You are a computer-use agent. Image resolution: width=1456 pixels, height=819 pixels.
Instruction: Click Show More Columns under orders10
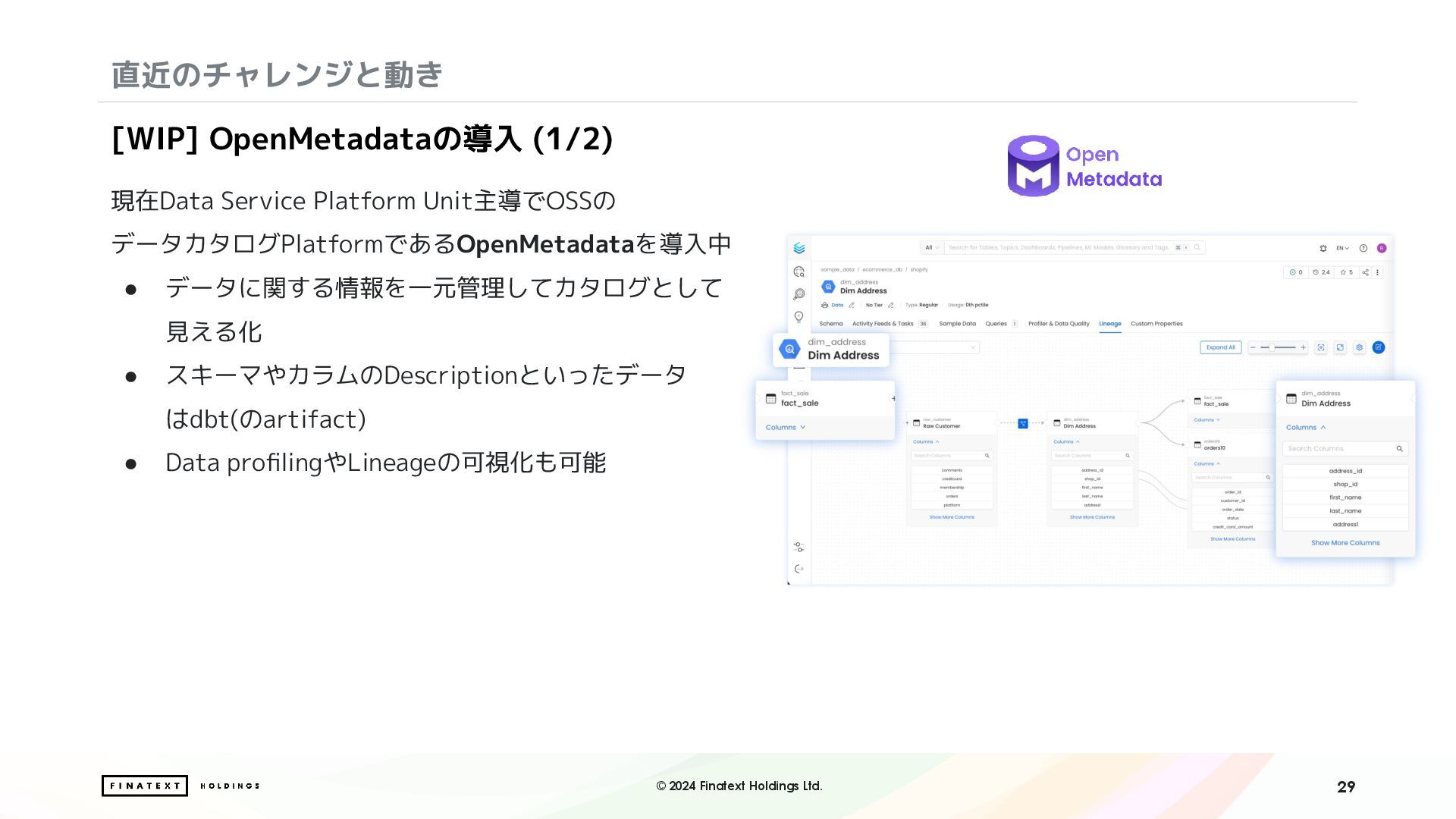click(x=1232, y=539)
